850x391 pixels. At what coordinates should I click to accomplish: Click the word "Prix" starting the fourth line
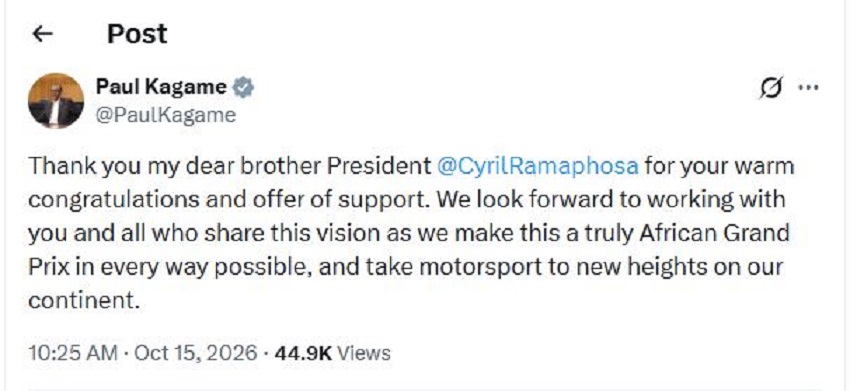click(49, 267)
